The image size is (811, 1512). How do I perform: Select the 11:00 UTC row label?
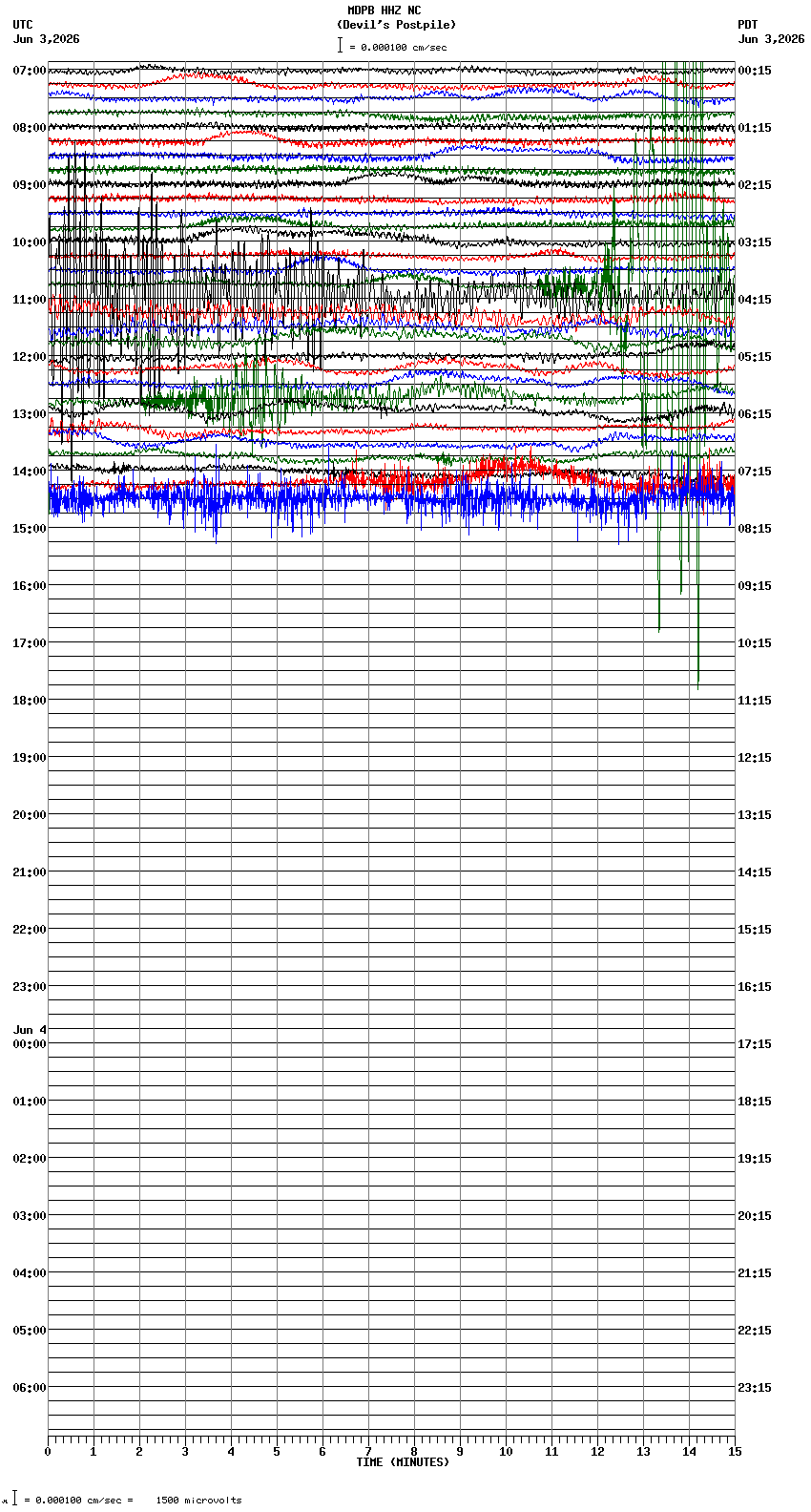(x=30, y=300)
